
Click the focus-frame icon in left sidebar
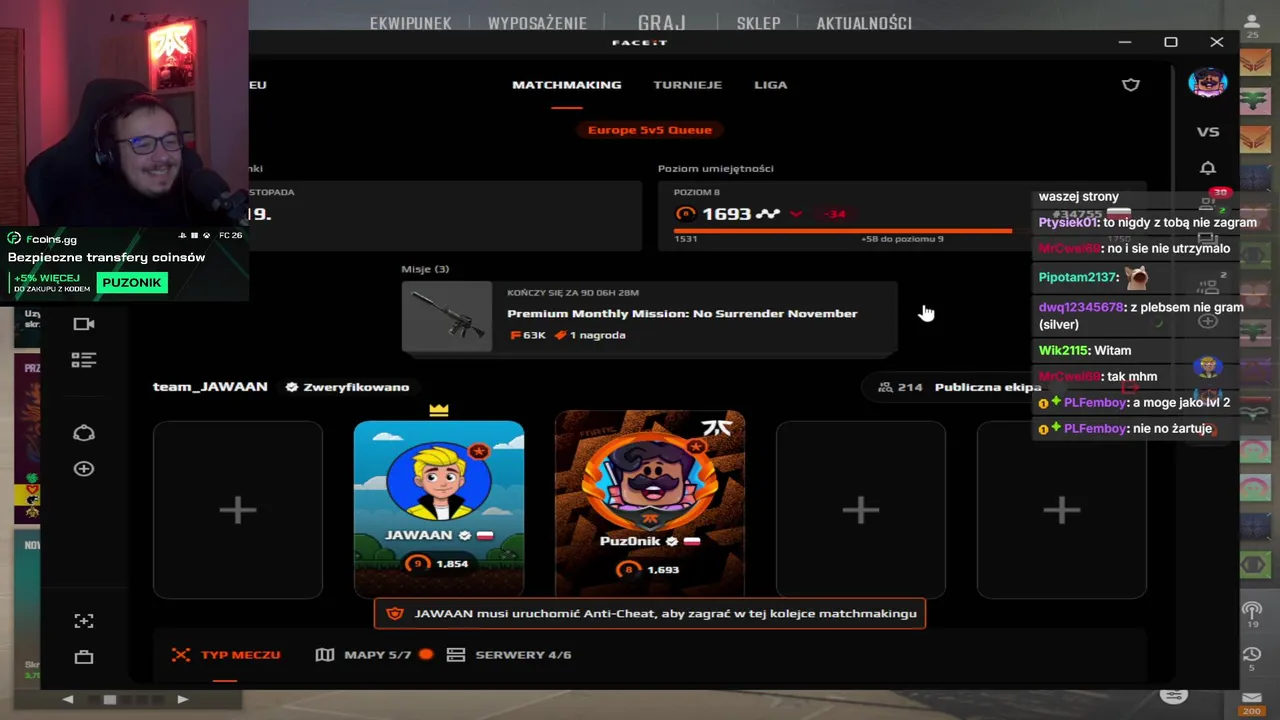[84, 621]
